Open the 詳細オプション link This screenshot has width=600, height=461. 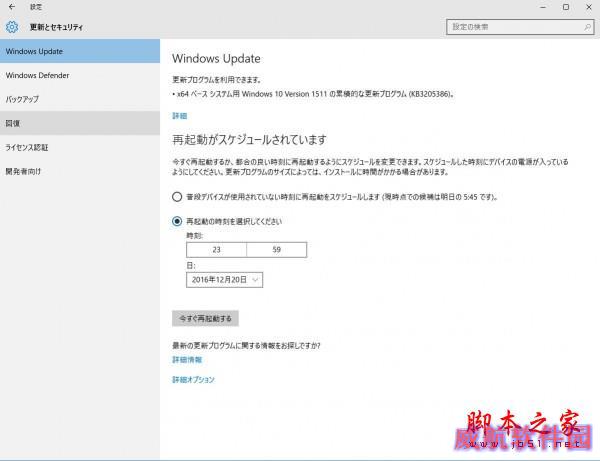point(193,380)
